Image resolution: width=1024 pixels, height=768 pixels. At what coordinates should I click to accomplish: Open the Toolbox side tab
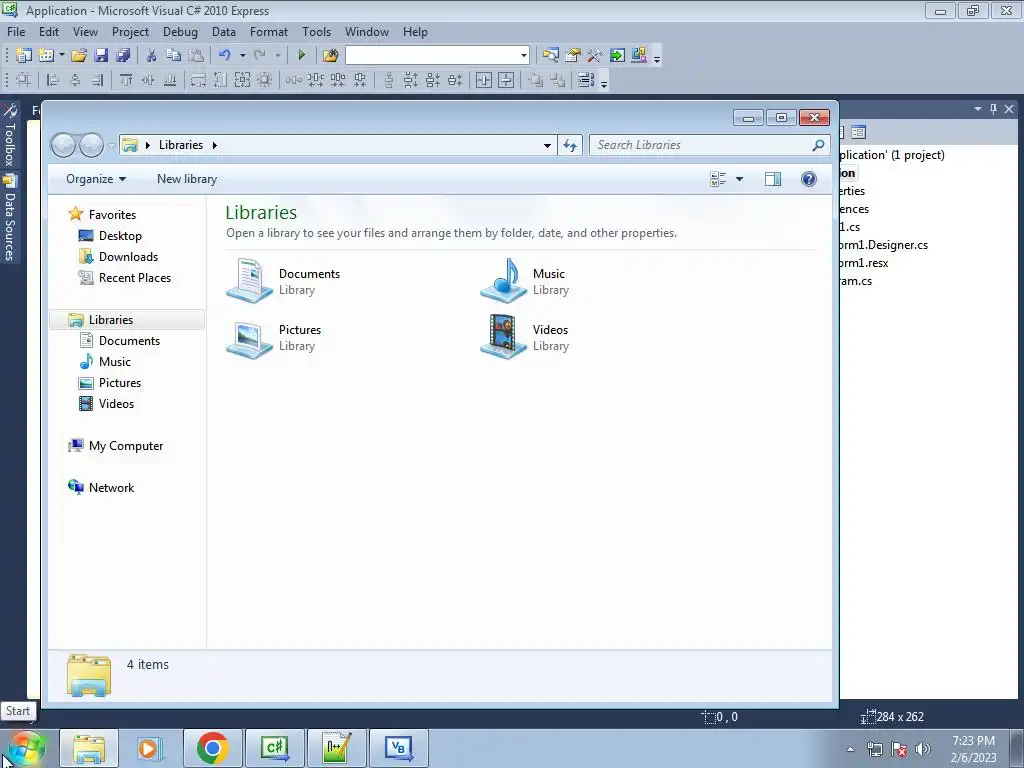click(x=10, y=136)
